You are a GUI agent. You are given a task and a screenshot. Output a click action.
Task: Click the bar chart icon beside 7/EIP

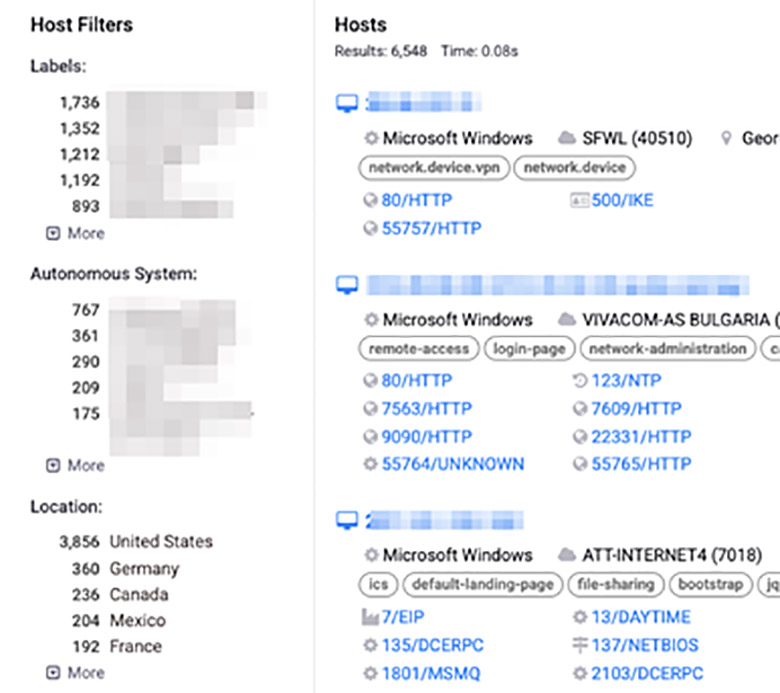coord(371,617)
